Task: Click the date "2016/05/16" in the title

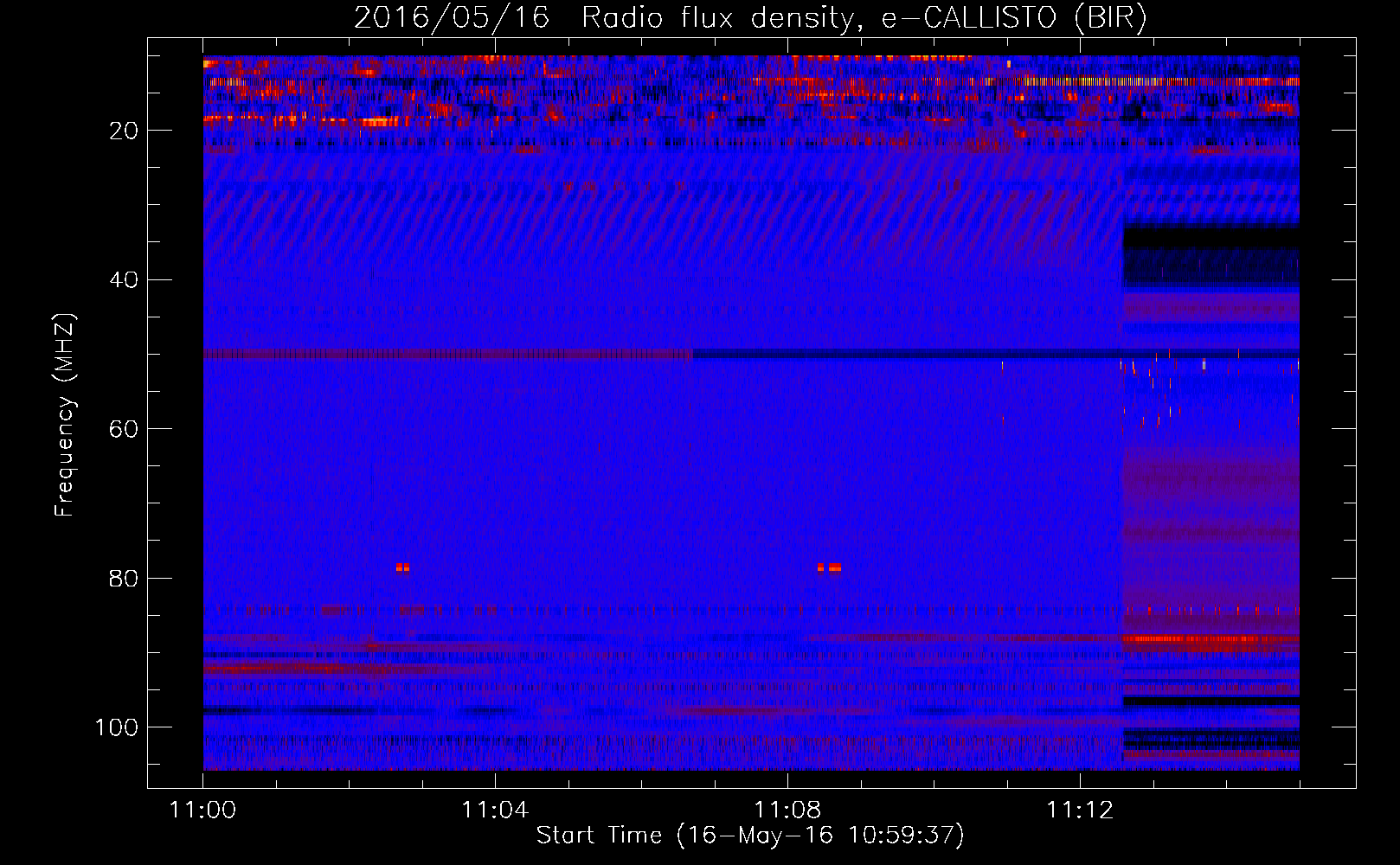Action: point(452,18)
